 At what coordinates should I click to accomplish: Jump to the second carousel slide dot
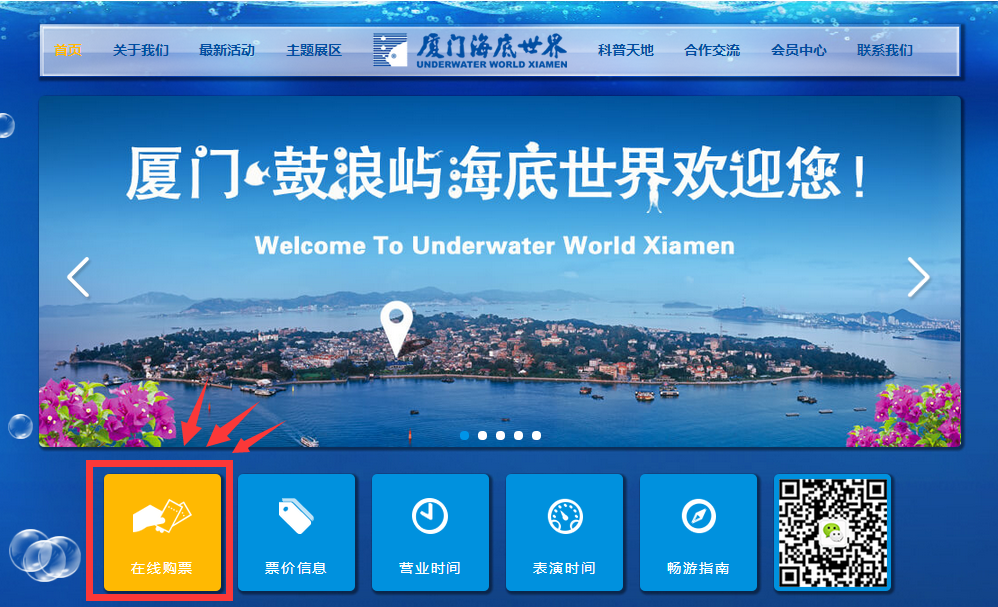point(482,435)
